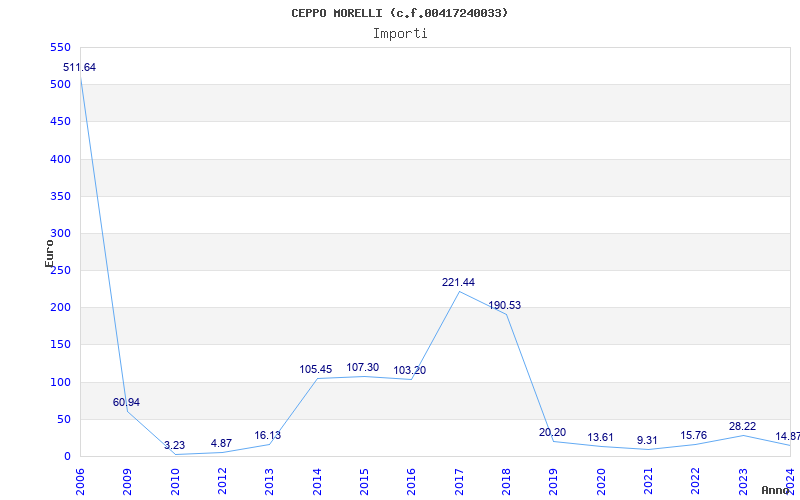Select the 15.76 value for 2022
The height and width of the screenshot is (500, 800).
click(x=693, y=435)
